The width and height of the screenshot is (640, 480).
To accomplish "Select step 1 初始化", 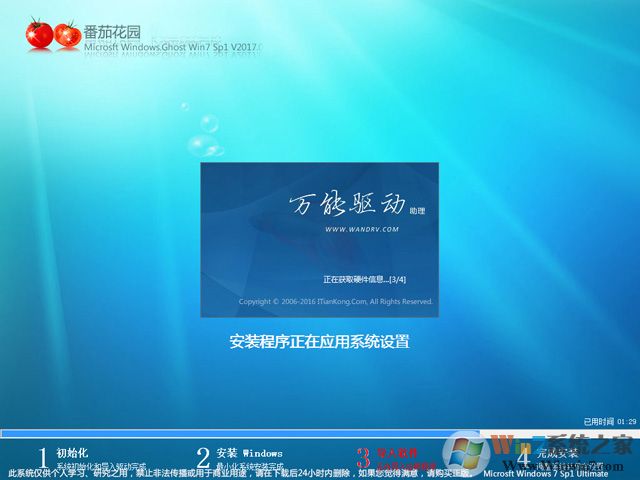I will pyautogui.click(x=72, y=453).
